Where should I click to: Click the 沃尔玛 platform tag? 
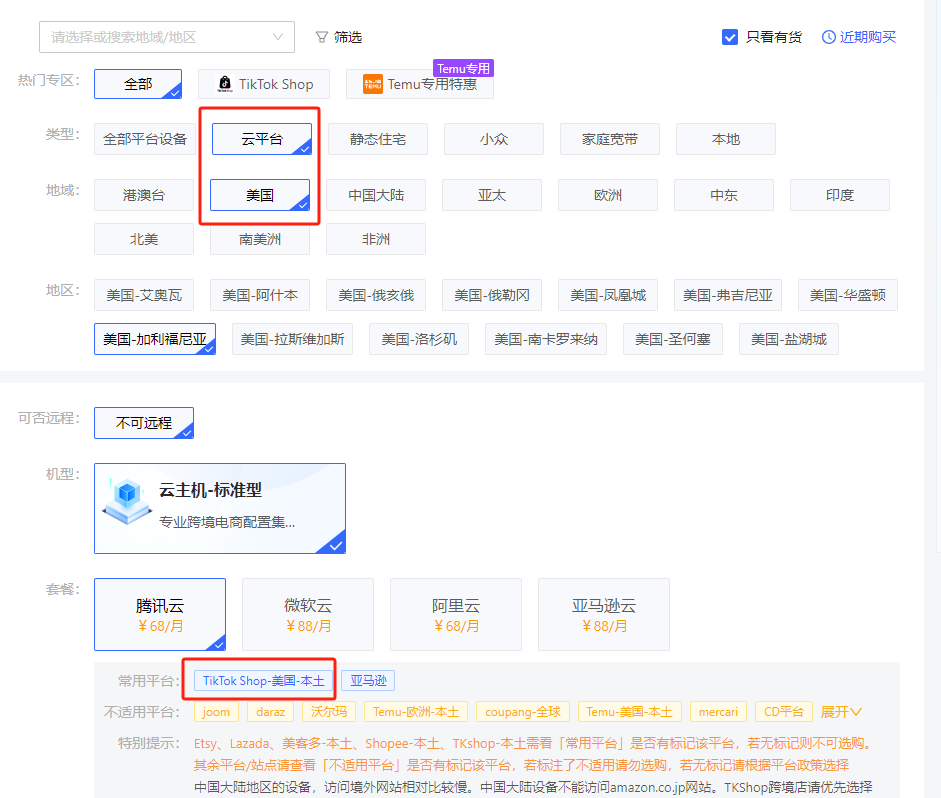click(329, 712)
